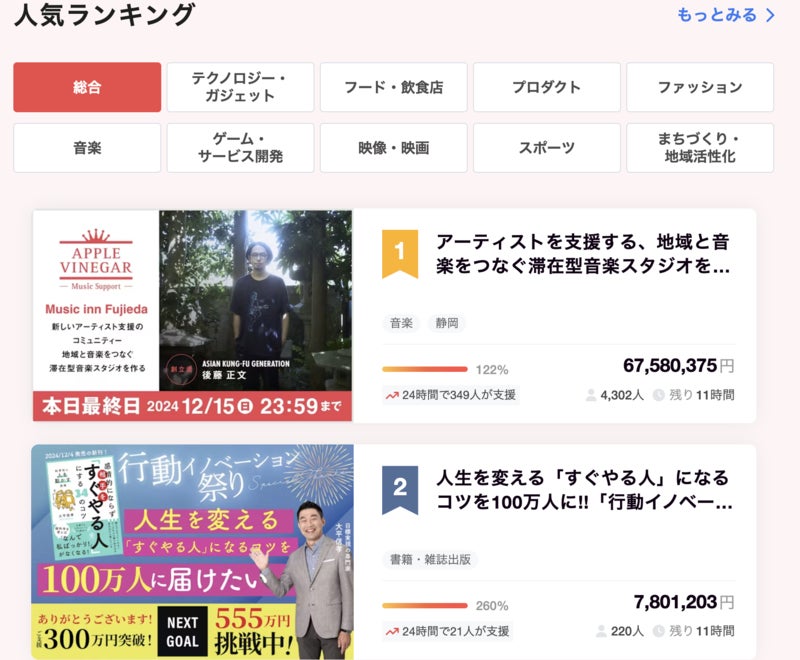
Task: Click the clock icon in first project's 残り11時間
Action: pyautogui.click(x=659, y=395)
